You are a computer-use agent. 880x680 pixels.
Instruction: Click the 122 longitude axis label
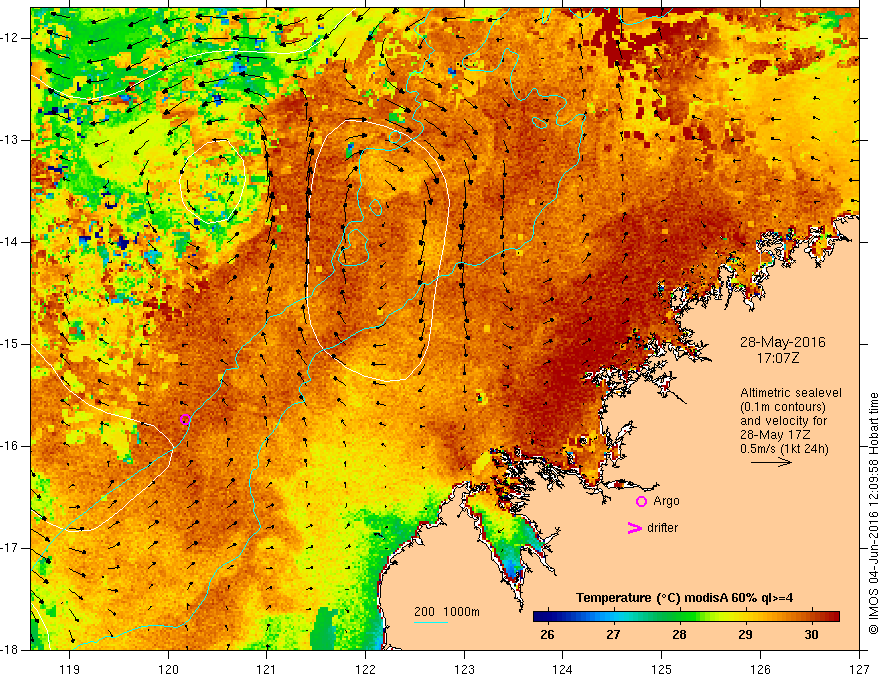(365, 669)
